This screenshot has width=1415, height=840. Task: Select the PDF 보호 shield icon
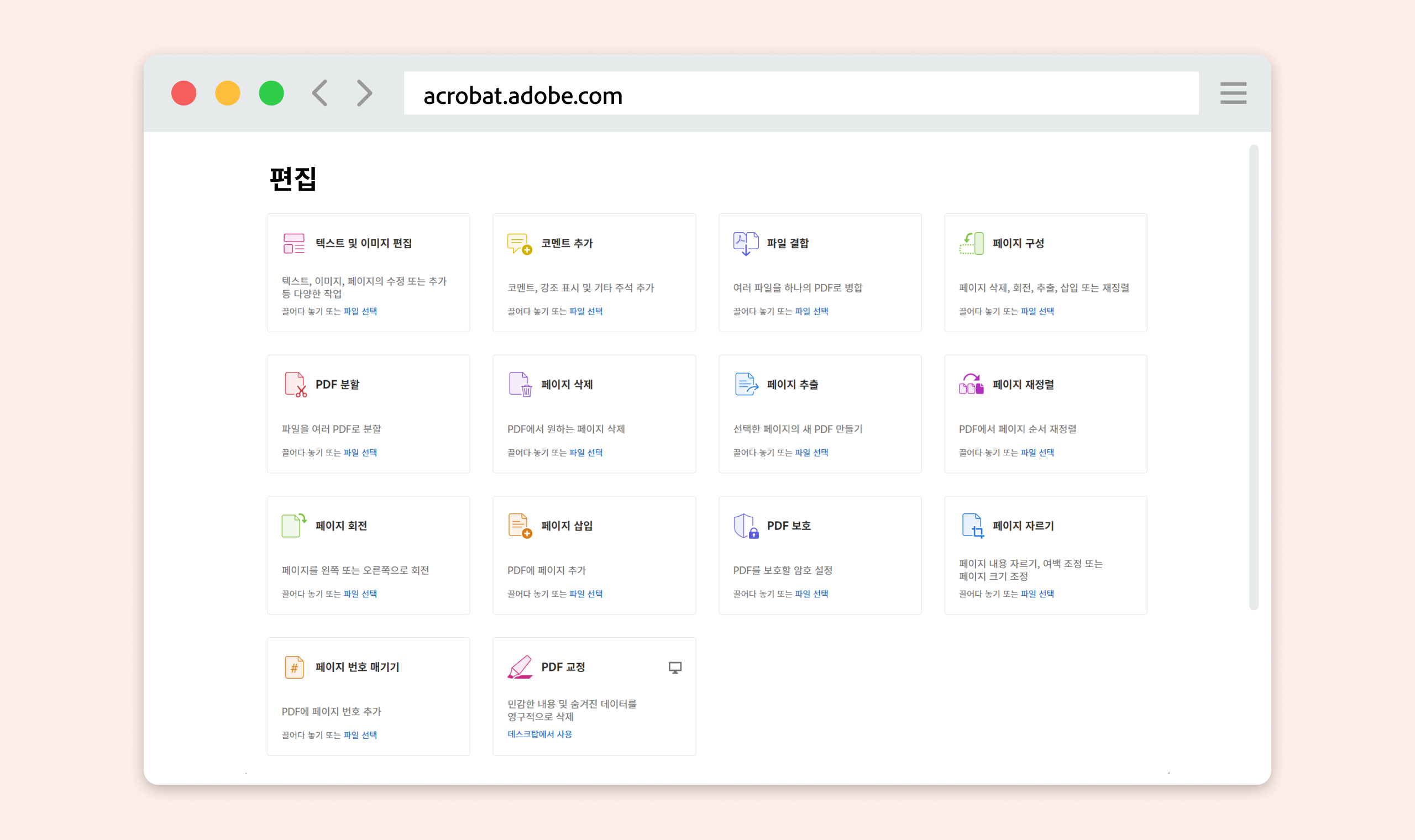746,526
